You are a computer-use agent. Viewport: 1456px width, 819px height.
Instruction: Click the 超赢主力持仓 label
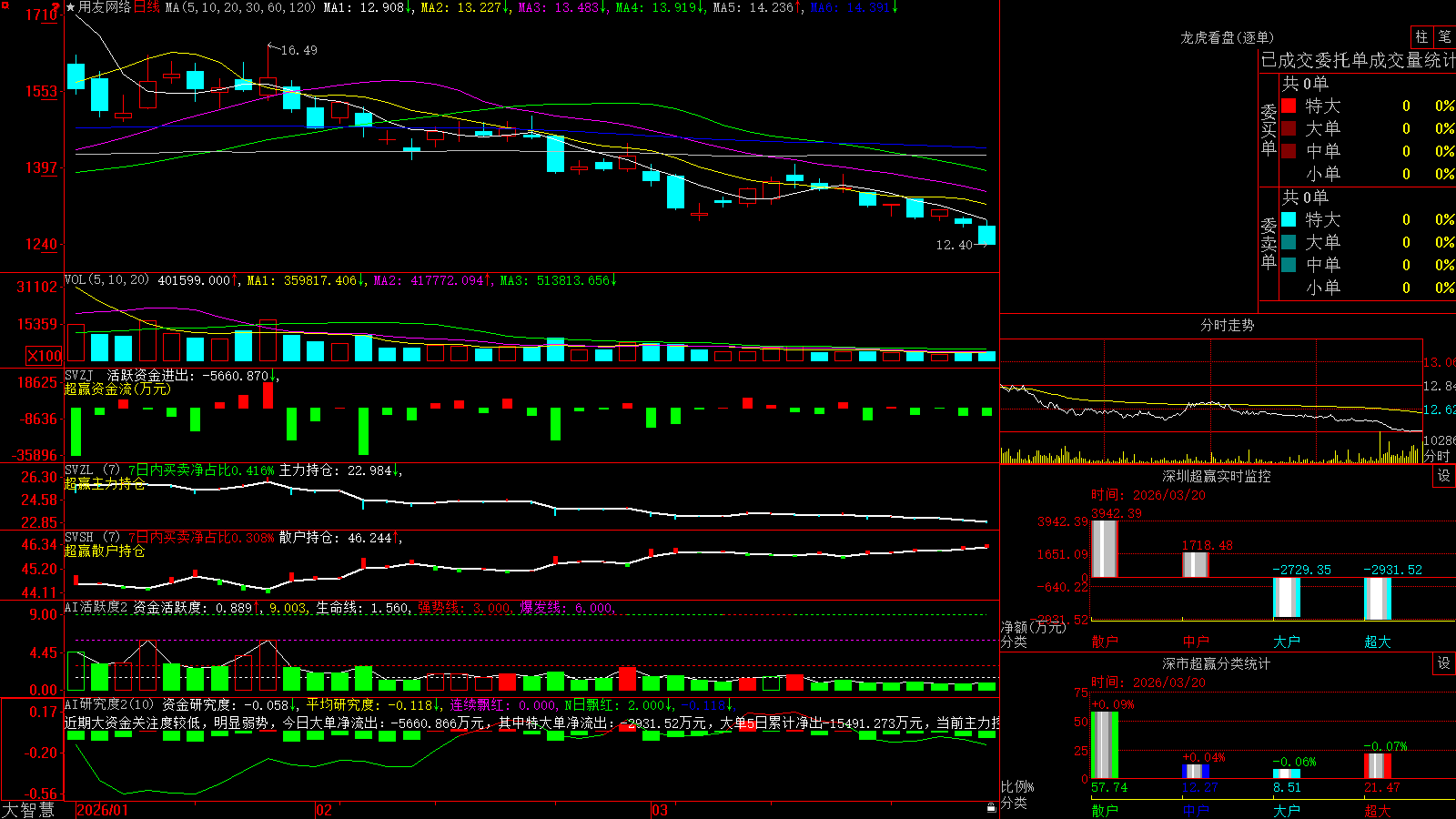pyautogui.click(x=105, y=483)
